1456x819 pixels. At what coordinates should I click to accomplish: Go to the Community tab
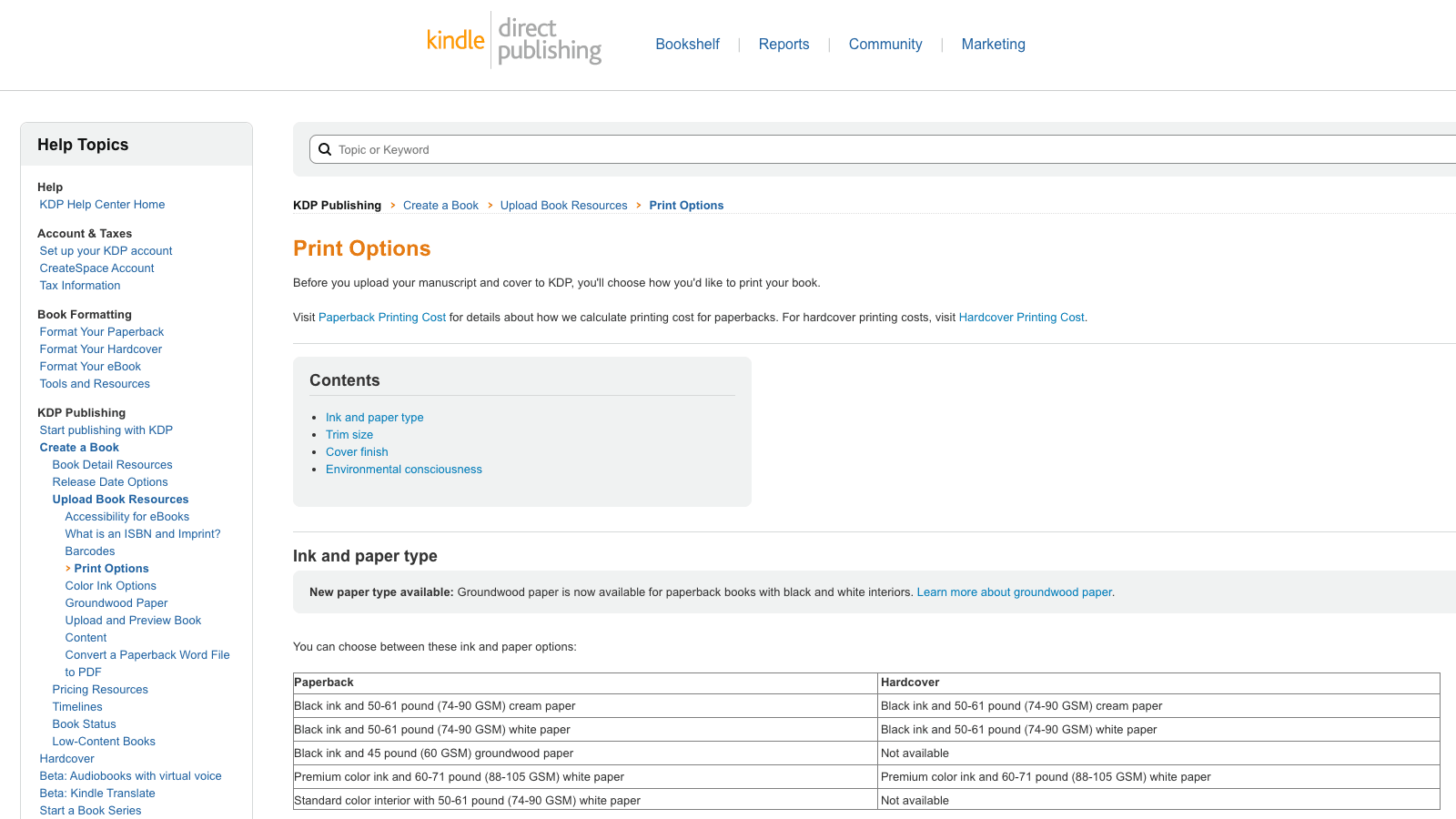[x=885, y=44]
